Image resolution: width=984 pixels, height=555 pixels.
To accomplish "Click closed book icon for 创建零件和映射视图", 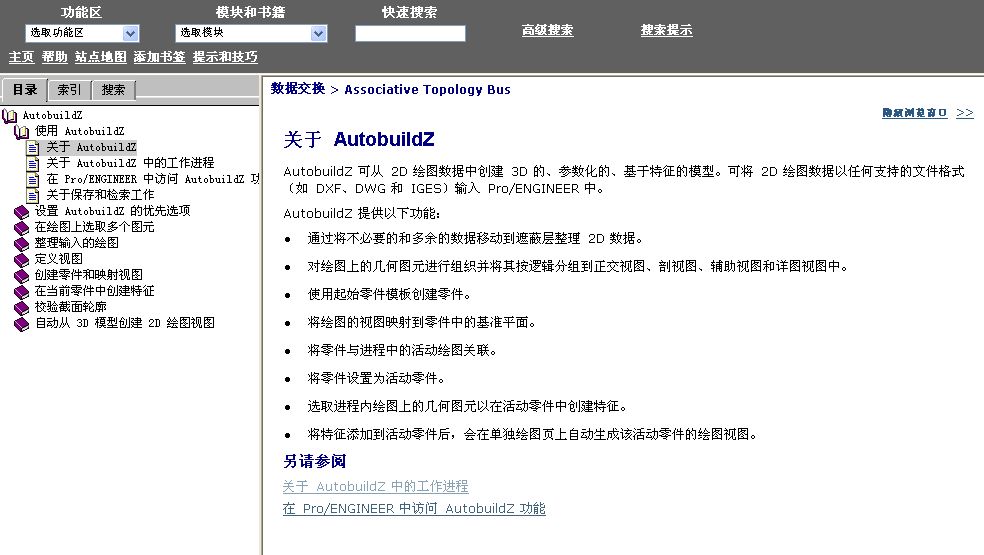I will 21,276.
